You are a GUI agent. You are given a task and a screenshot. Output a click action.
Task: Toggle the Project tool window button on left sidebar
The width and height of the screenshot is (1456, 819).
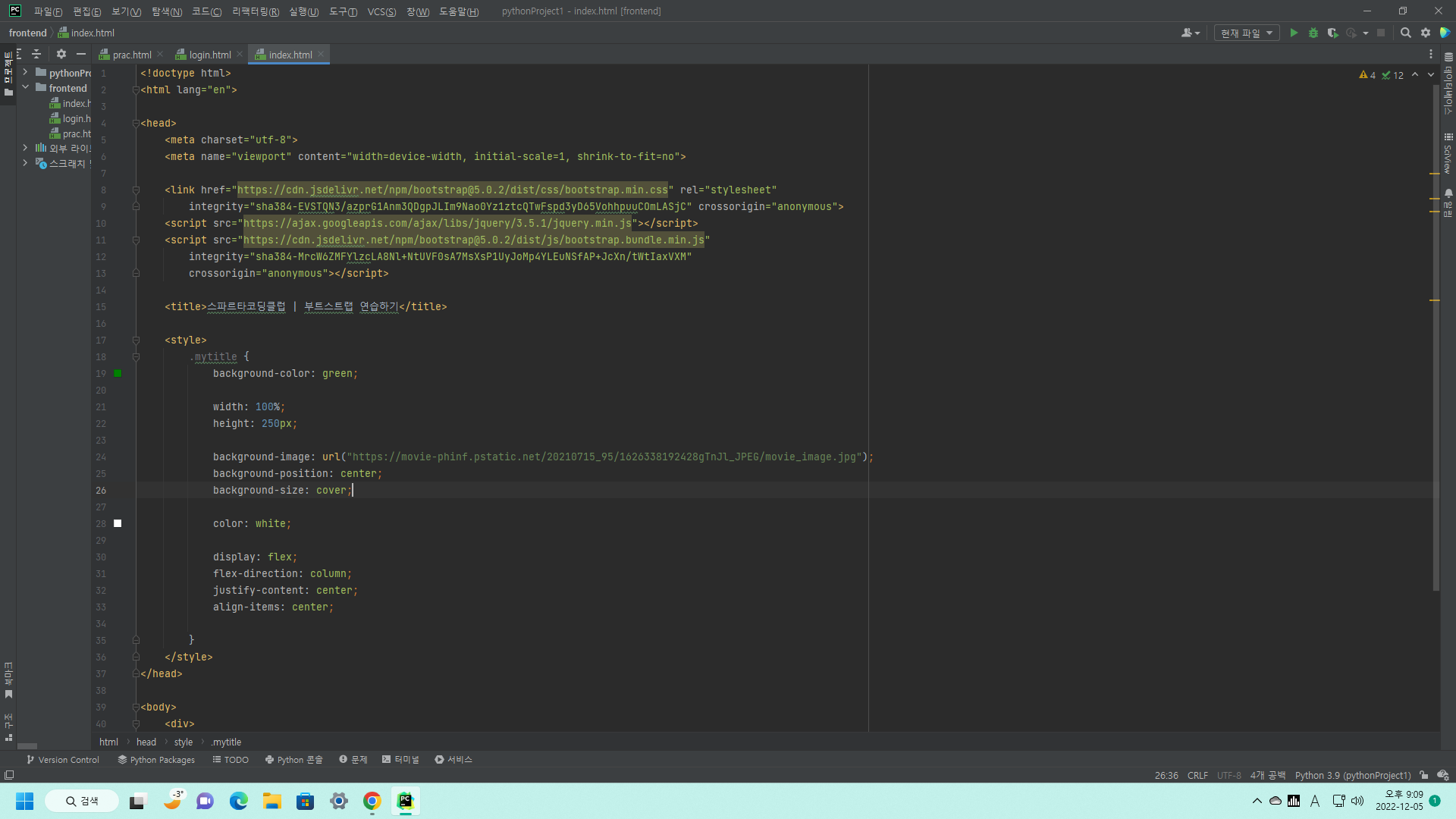[x=8, y=73]
